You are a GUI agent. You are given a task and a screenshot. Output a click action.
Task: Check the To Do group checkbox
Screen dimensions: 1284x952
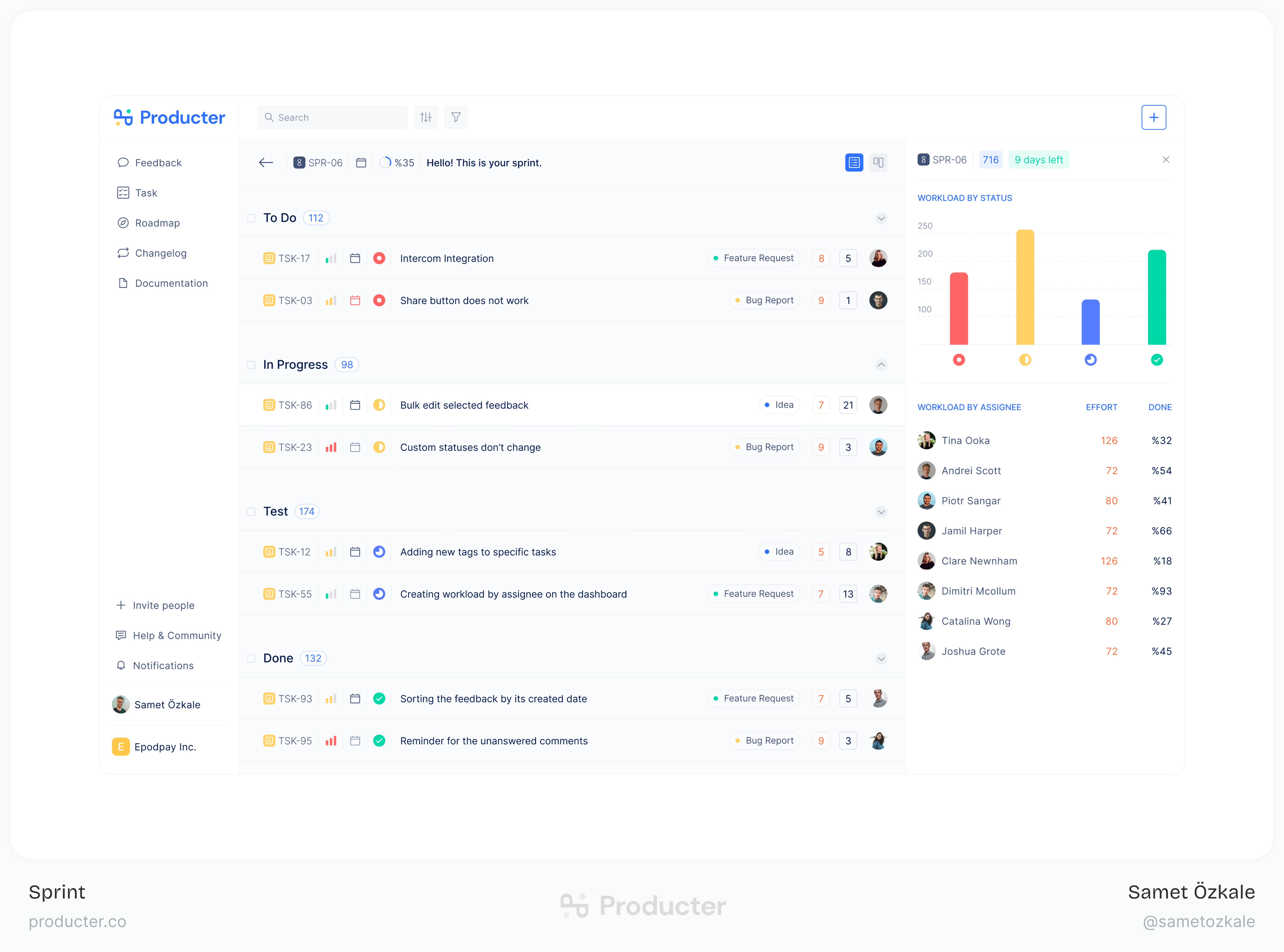point(251,218)
